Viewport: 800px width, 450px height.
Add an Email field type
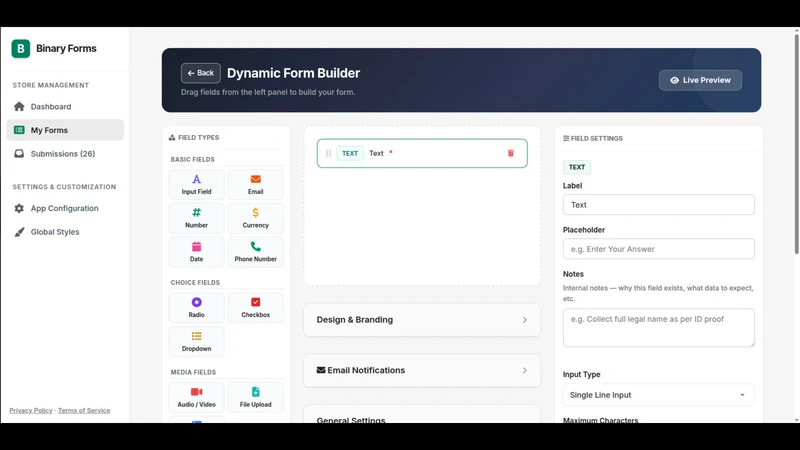(256, 184)
